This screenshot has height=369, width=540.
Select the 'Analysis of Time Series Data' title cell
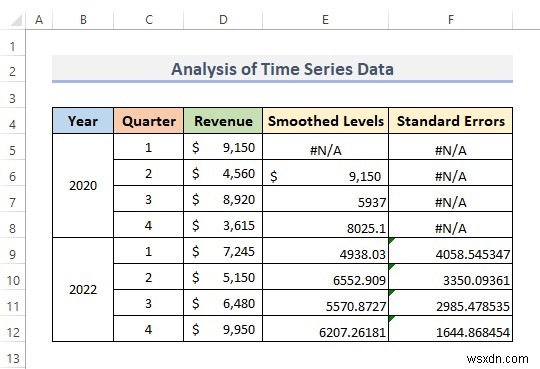282,69
